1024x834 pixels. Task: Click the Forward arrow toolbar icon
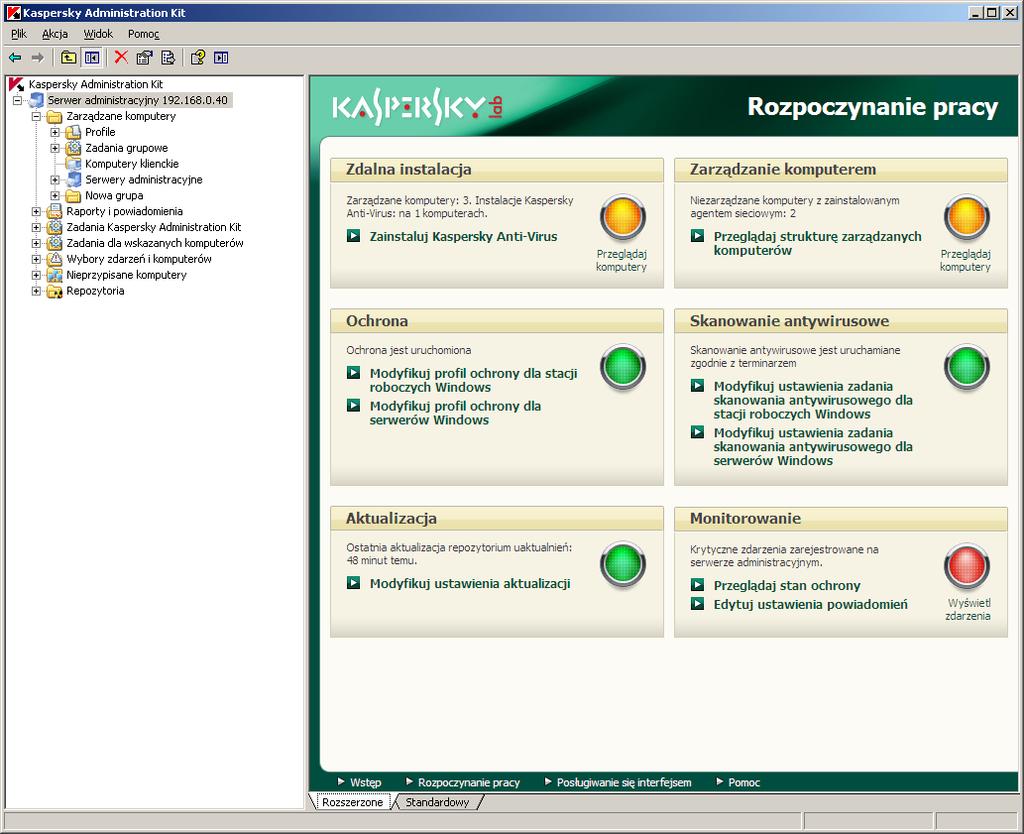coord(38,58)
